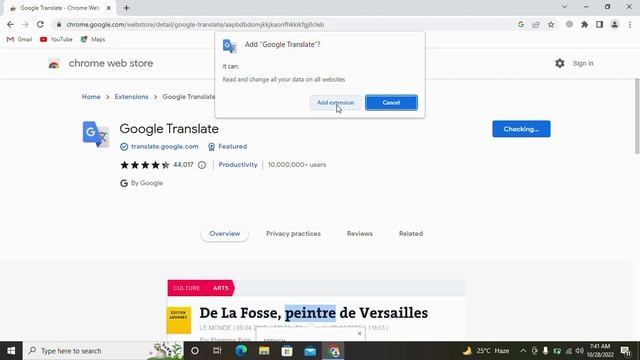Open Chrome Web Store settings gear

coord(560,63)
